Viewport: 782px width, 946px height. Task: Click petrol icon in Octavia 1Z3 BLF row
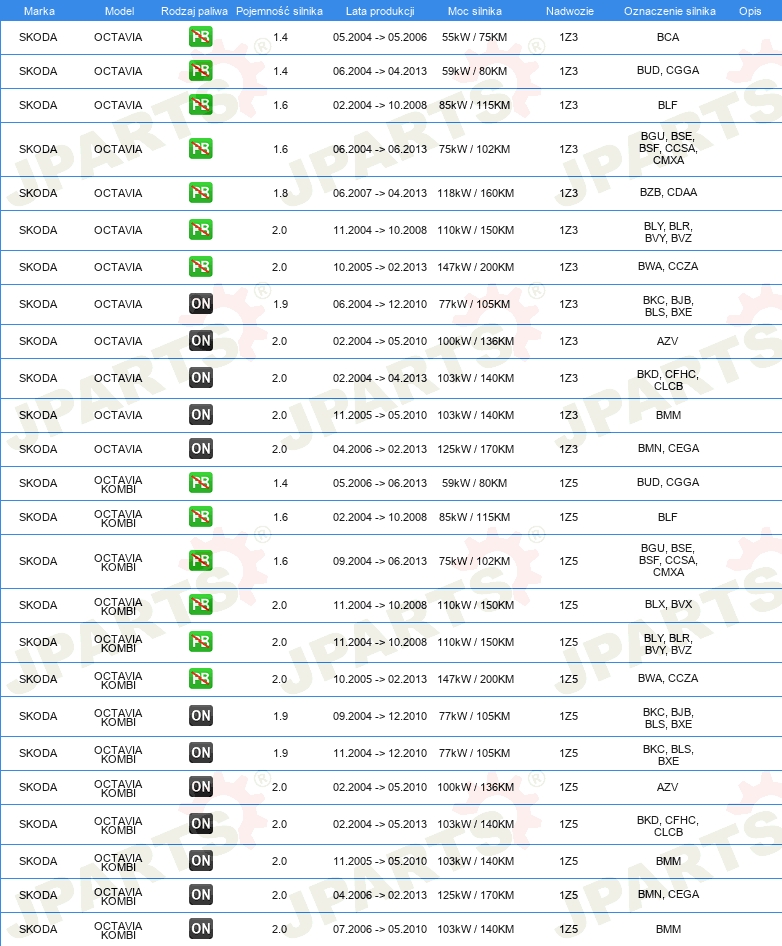200,105
